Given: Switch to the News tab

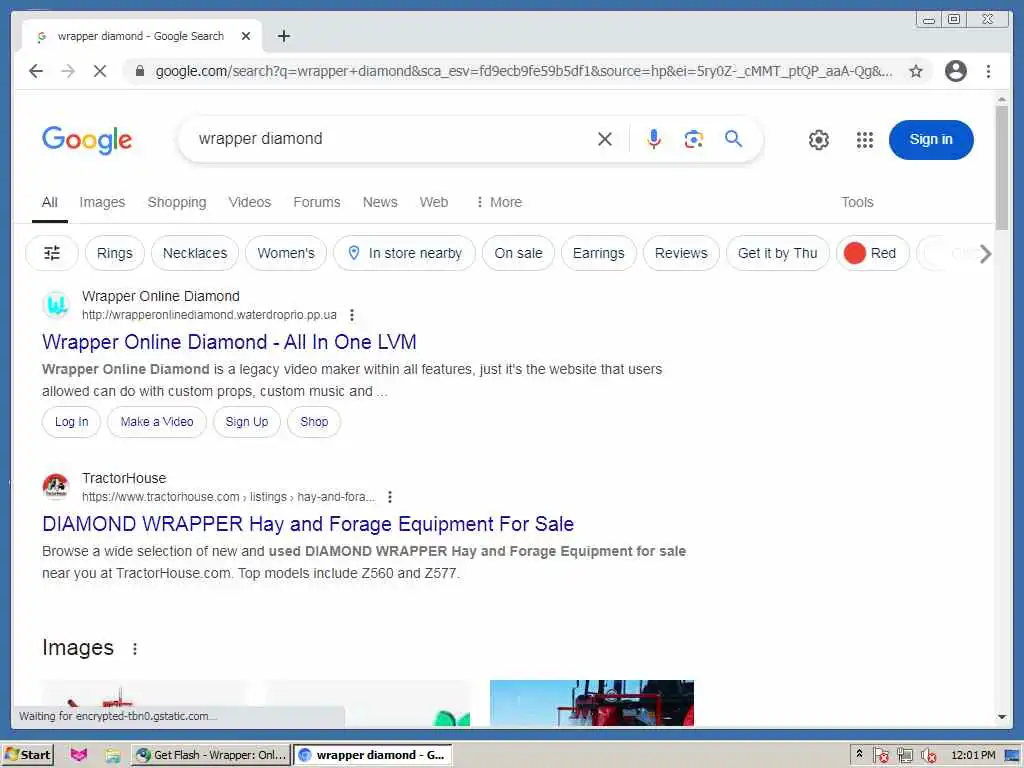Looking at the screenshot, I should (x=380, y=202).
